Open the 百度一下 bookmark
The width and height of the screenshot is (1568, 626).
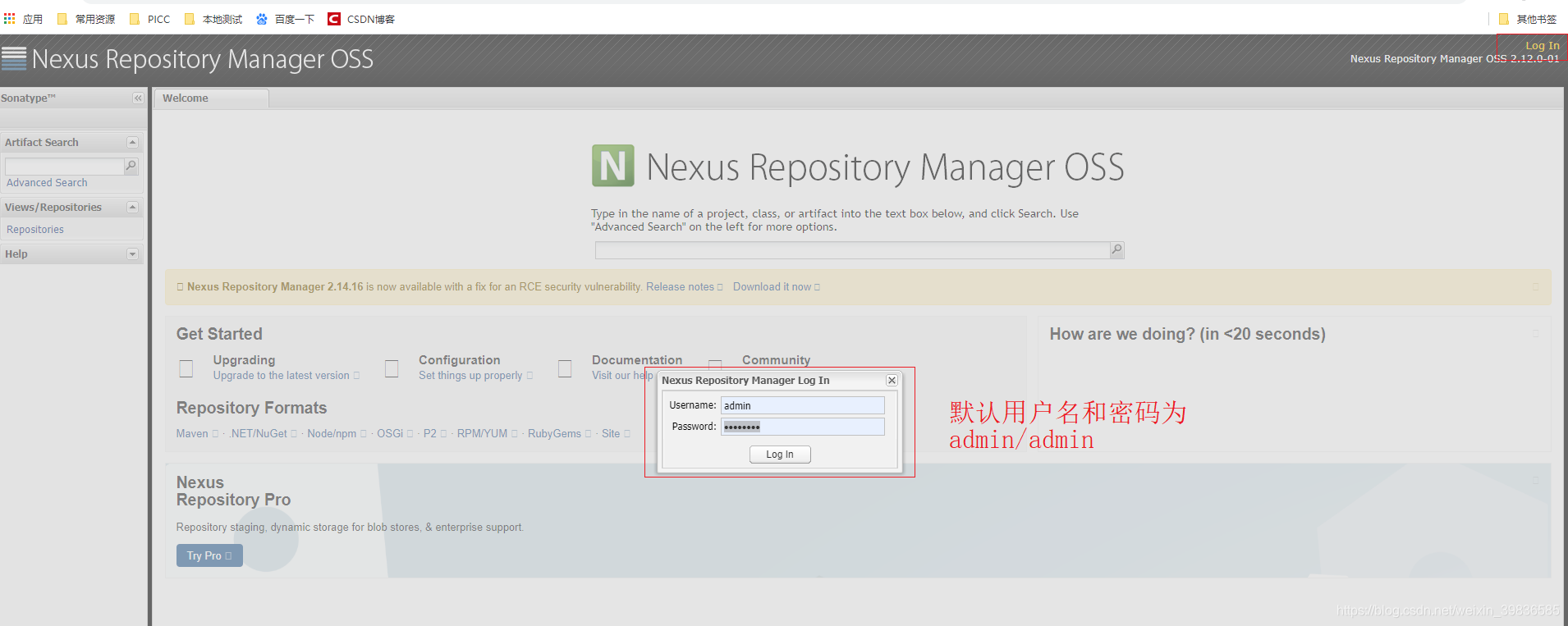point(285,19)
